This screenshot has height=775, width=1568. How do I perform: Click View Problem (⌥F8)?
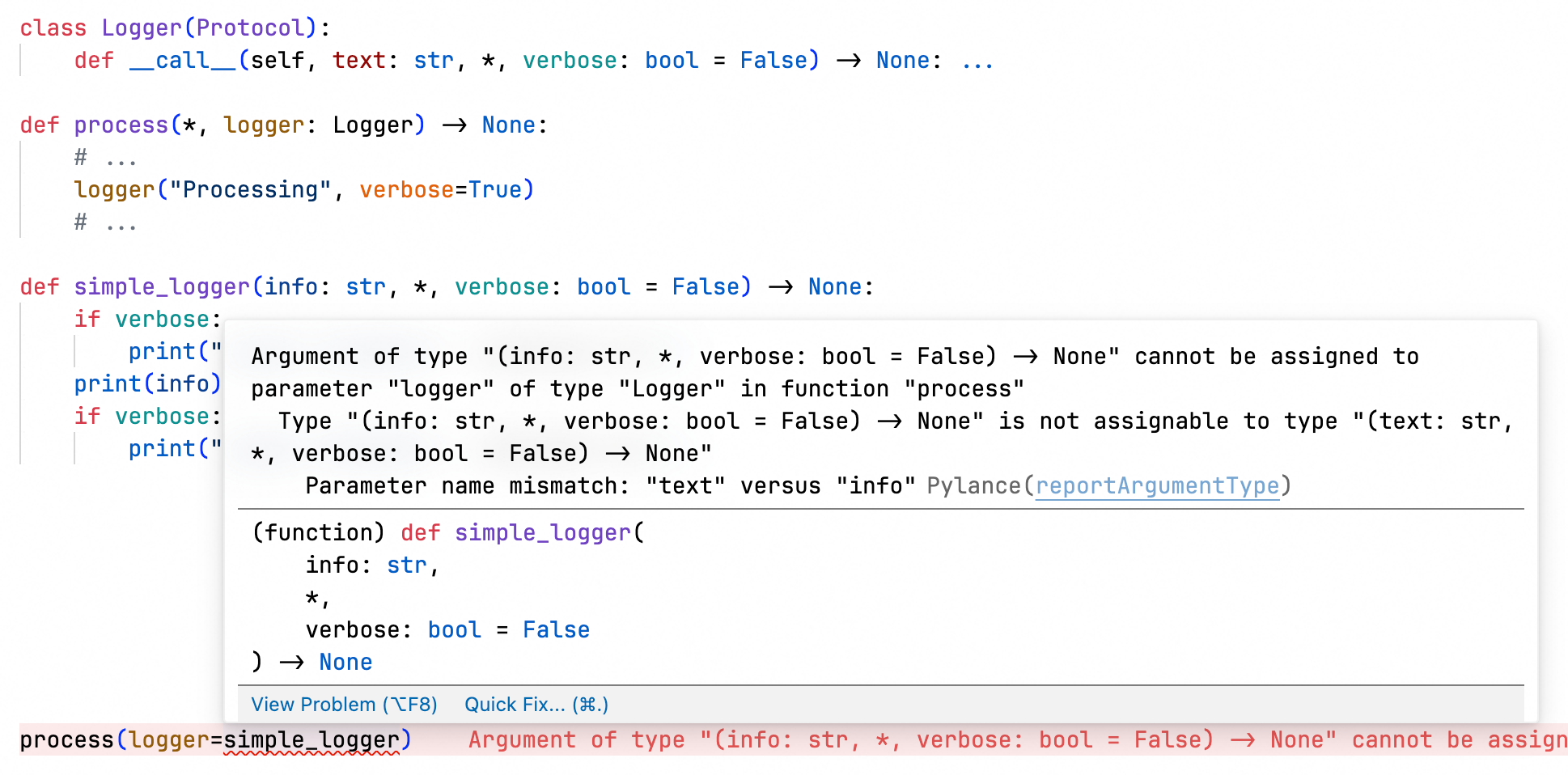click(343, 704)
